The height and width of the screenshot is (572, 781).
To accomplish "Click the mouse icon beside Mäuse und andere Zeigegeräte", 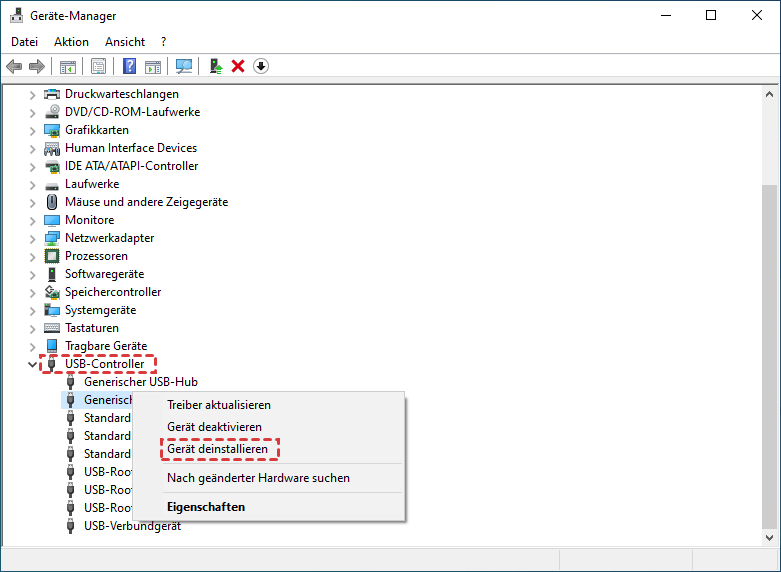I will pos(52,202).
